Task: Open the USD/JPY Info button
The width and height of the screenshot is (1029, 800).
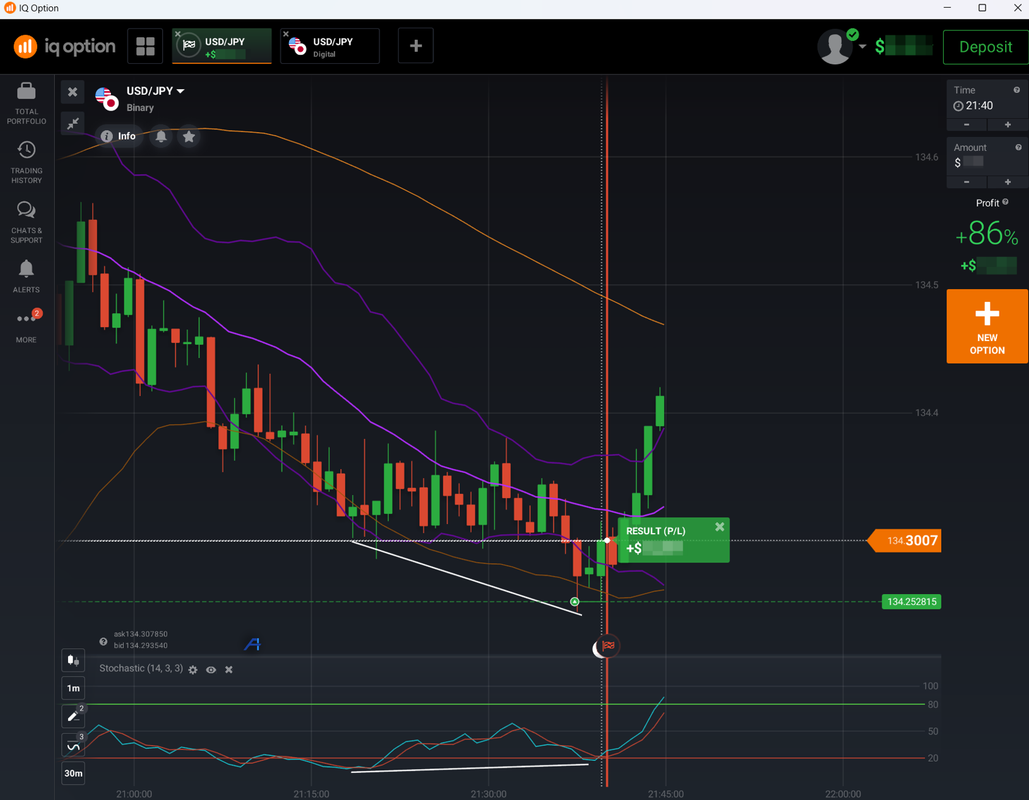Action: (119, 136)
